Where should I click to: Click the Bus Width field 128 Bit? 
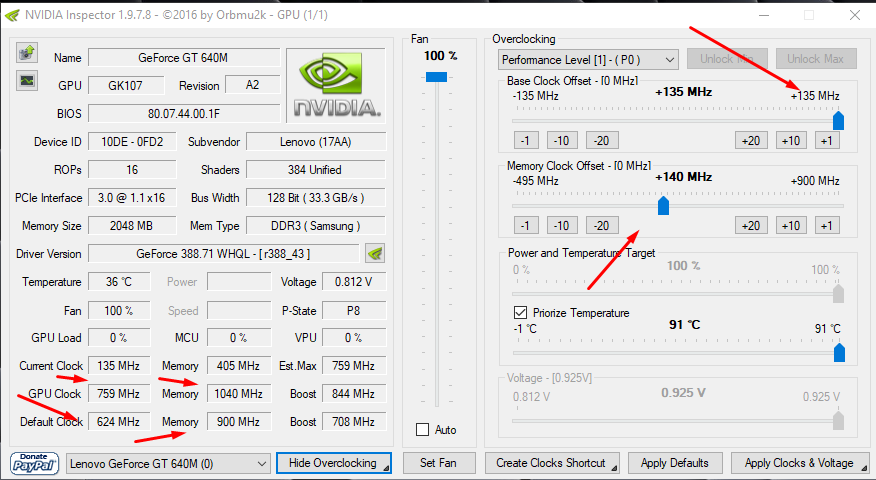point(316,198)
